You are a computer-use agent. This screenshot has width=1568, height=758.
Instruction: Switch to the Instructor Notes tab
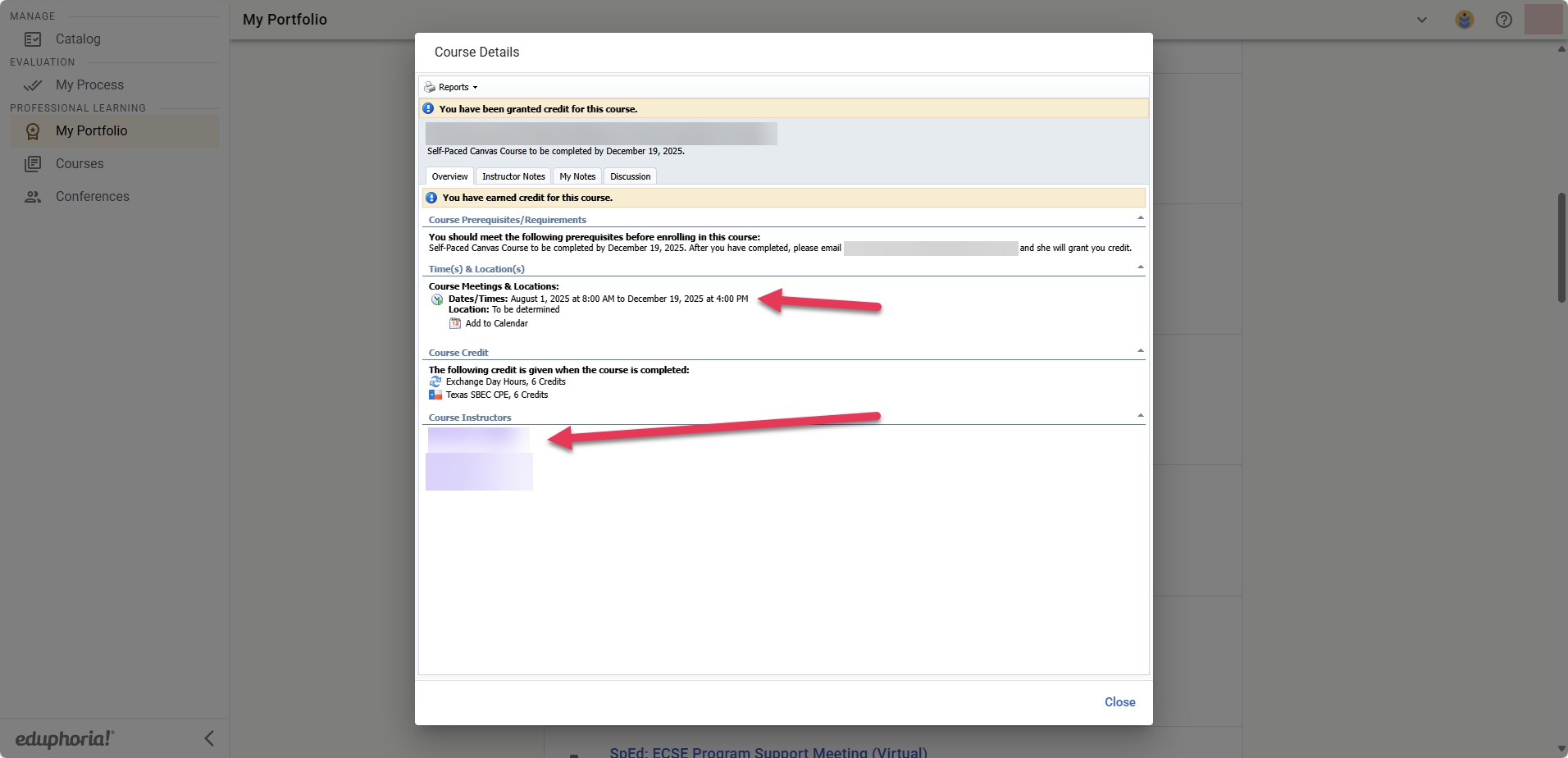513,176
